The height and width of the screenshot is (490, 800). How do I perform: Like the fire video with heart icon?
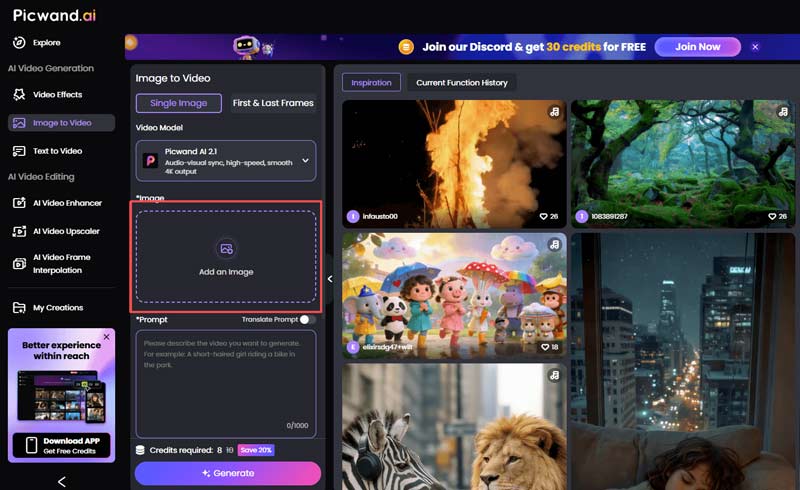coord(543,216)
